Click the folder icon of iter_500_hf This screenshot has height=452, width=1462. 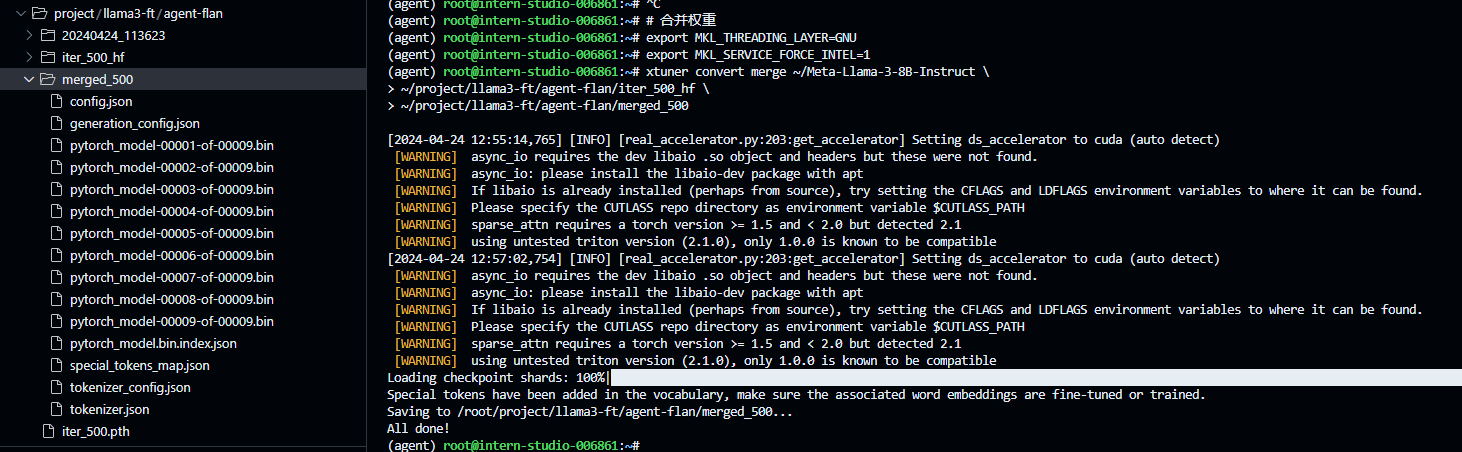(x=47, y=58)
